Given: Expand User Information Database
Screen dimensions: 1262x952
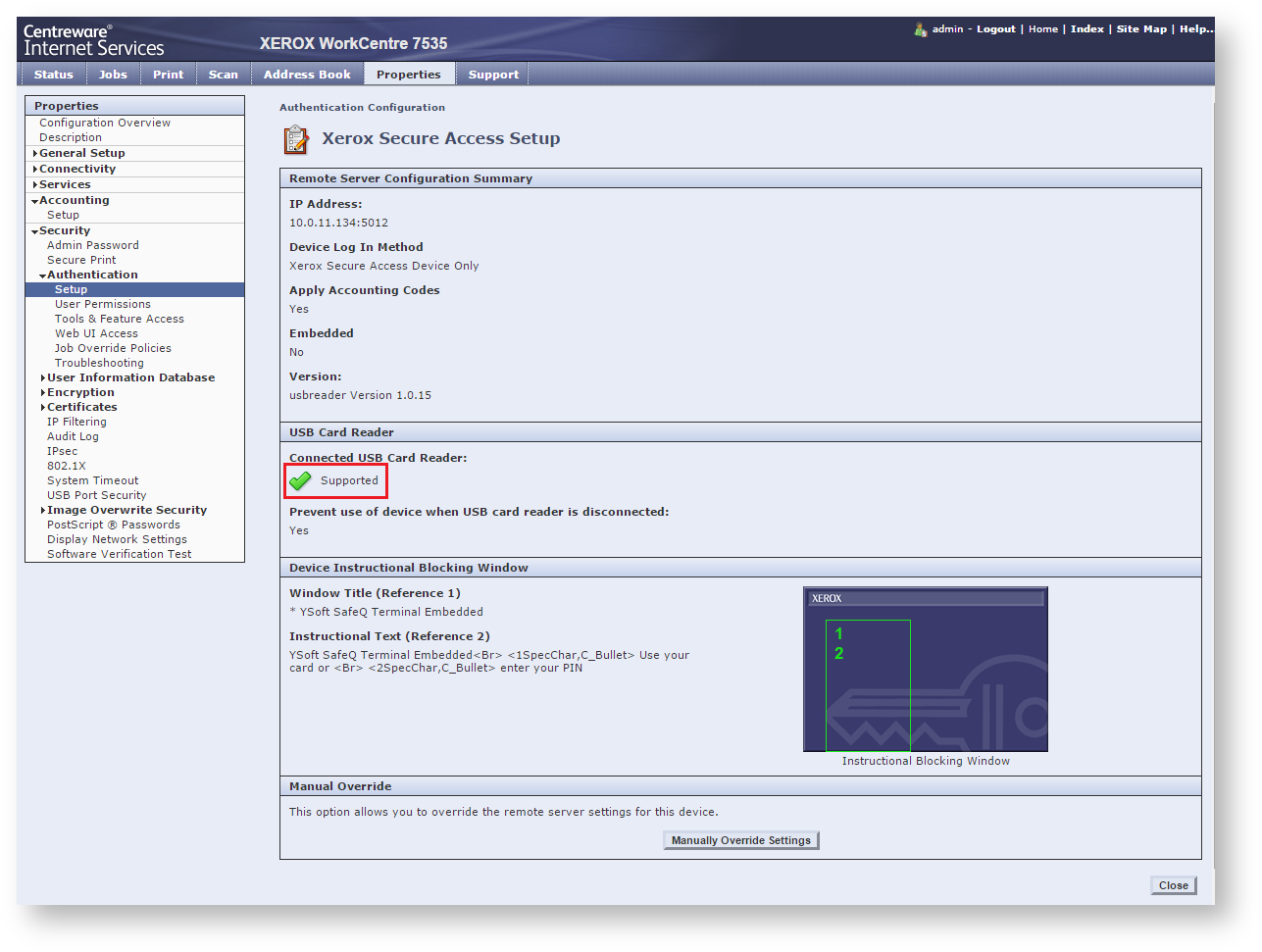Looking at the screenshot, I should [129, 377].
